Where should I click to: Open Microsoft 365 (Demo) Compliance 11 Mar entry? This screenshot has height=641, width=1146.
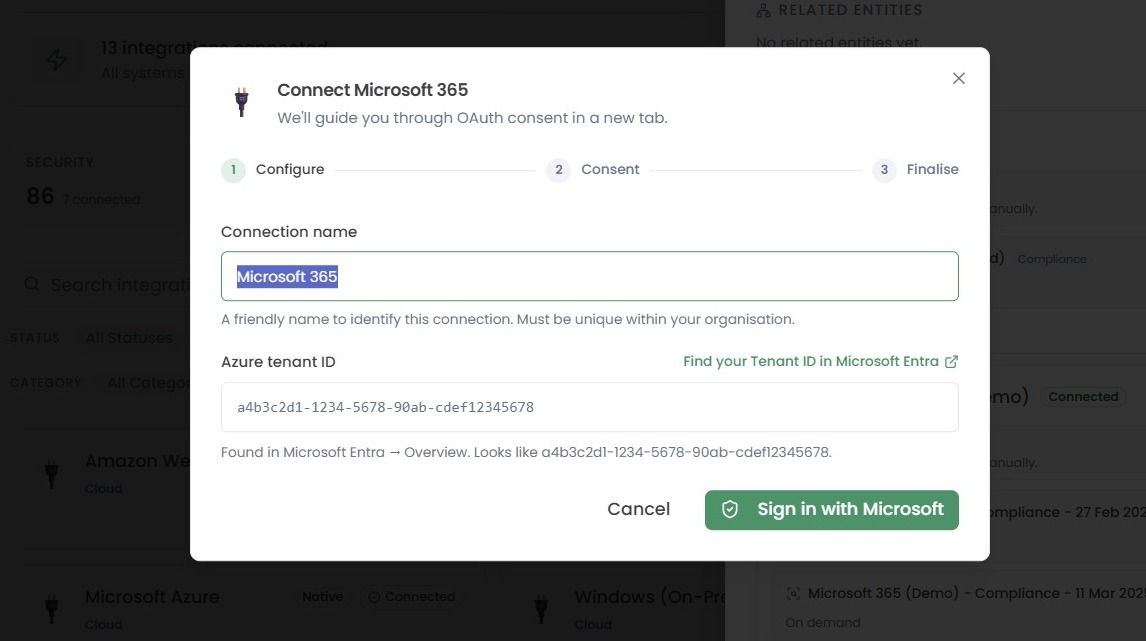point(976,593)
